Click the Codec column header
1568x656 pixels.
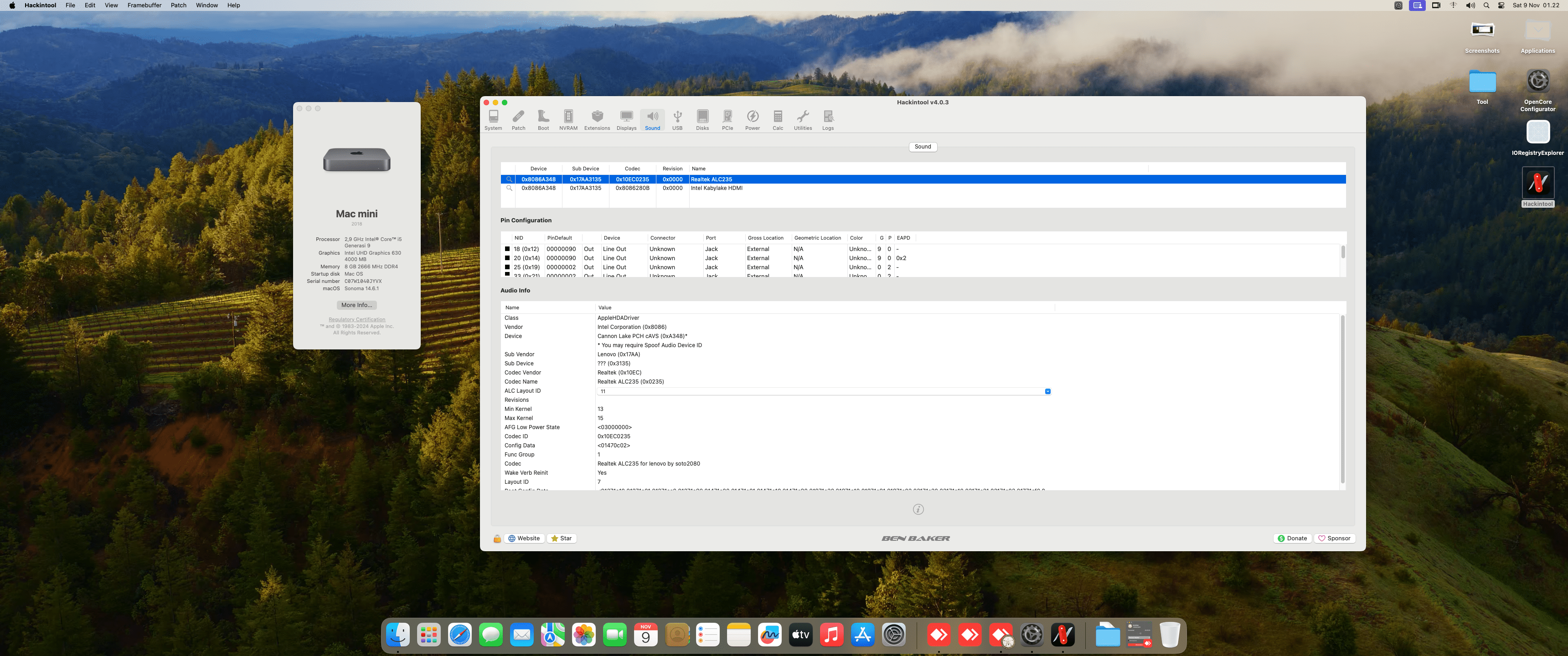(632, 169)
